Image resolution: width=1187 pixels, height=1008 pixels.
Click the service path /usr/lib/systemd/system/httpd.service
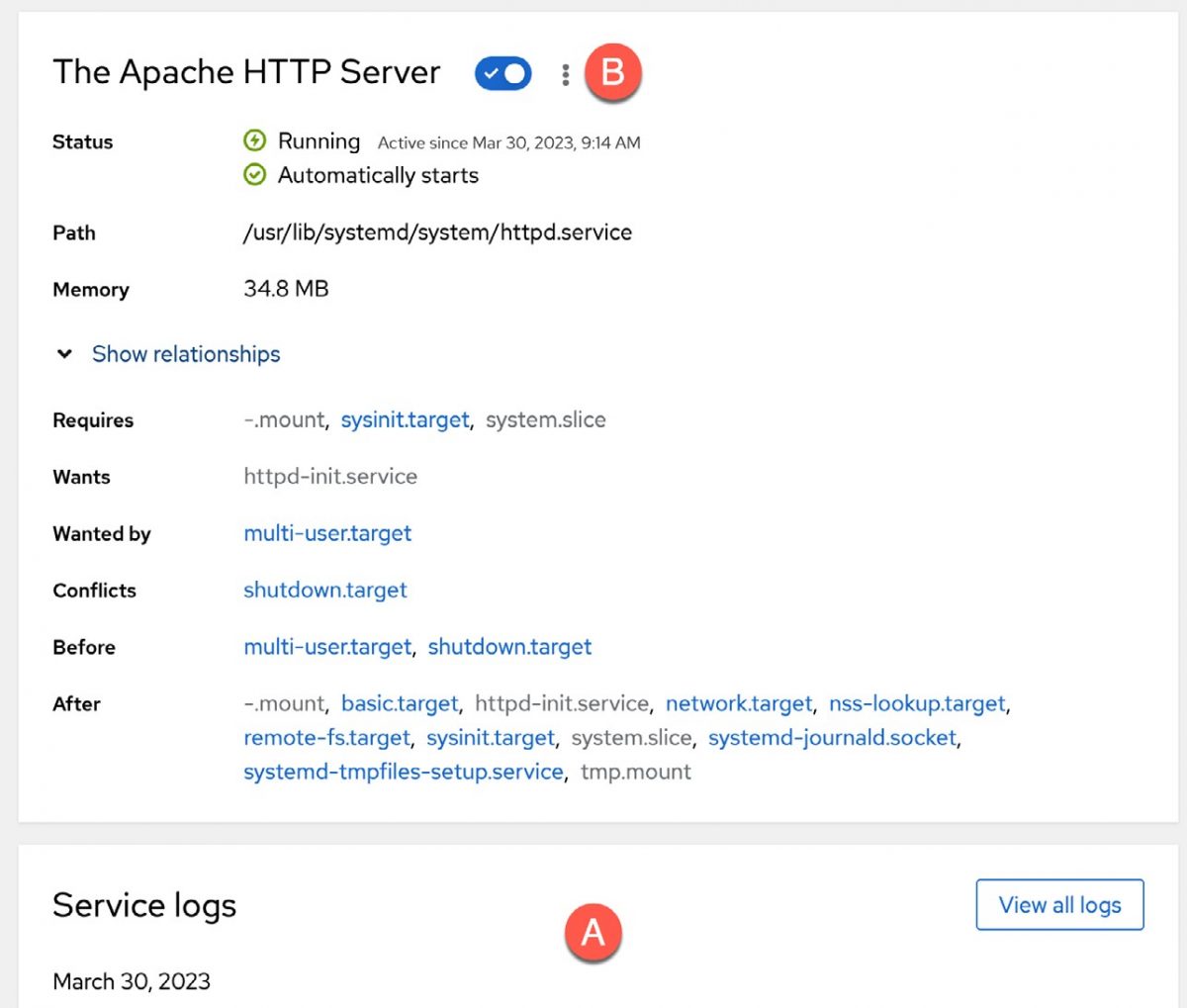click(x=437, y=232)
